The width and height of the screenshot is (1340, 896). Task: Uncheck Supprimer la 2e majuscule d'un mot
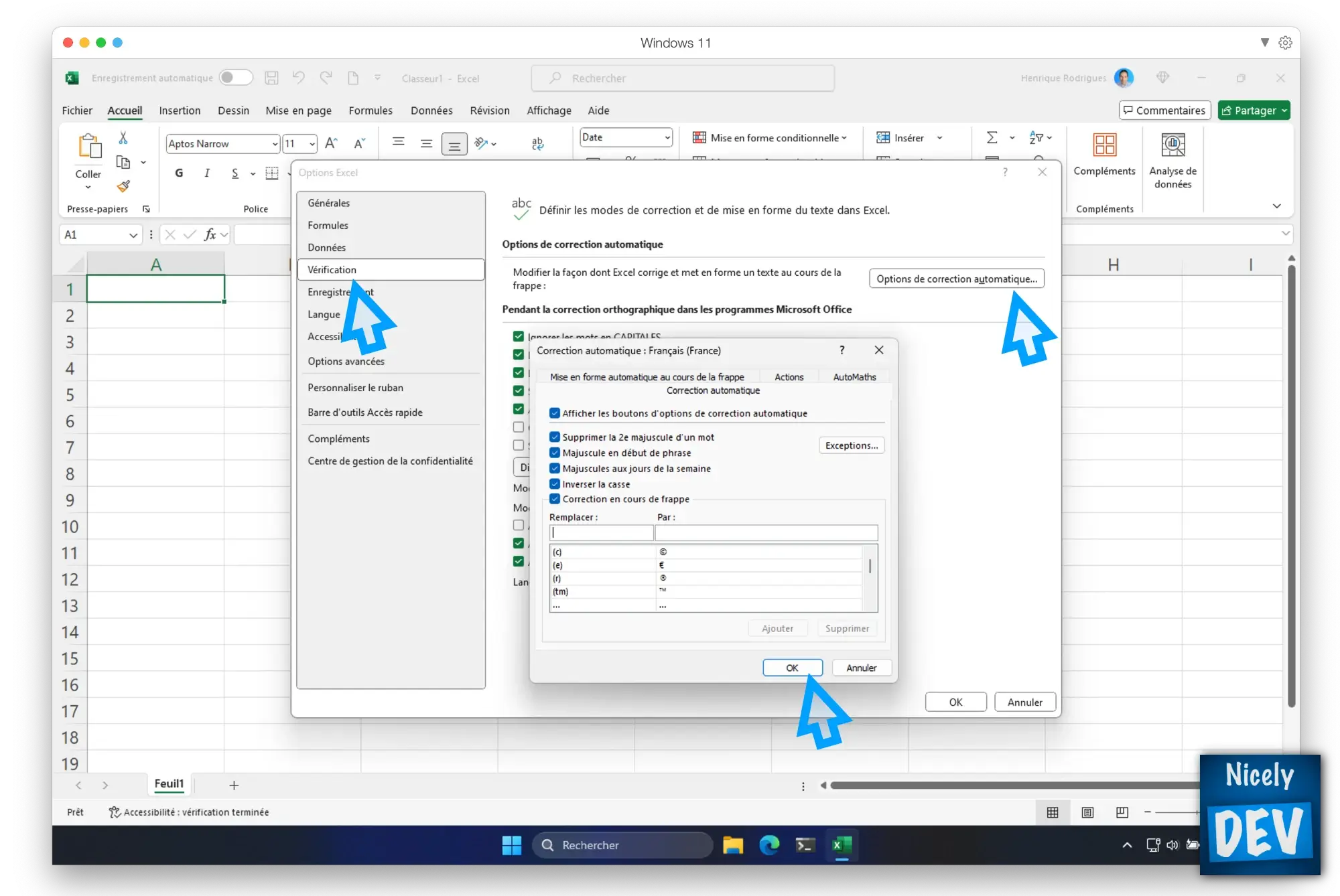point(555,437)
